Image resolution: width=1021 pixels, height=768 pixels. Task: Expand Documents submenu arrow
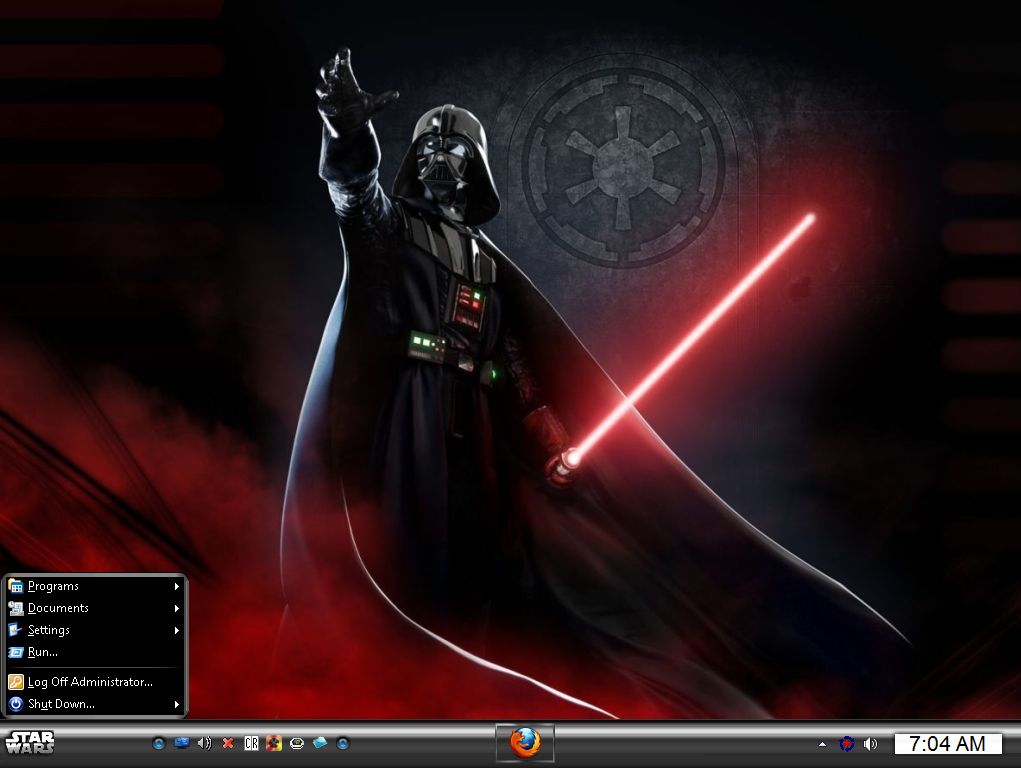click(176, 608)
